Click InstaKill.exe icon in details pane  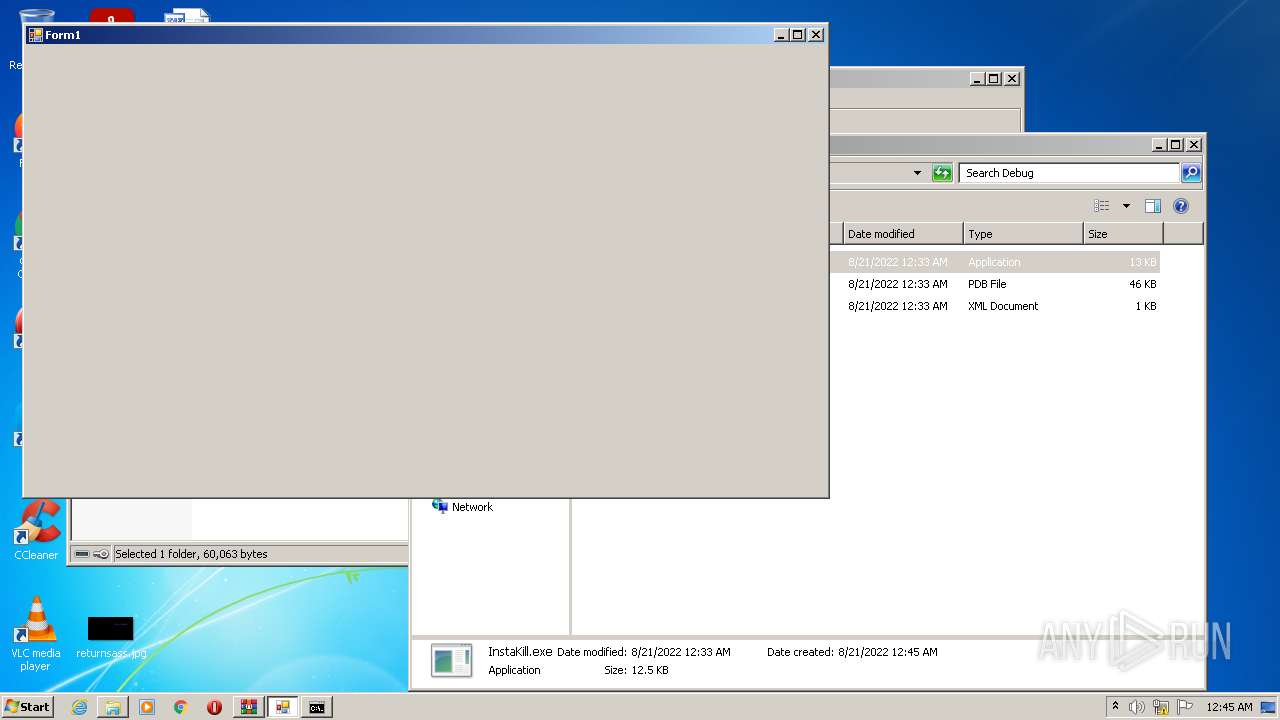tap(451, 661)
